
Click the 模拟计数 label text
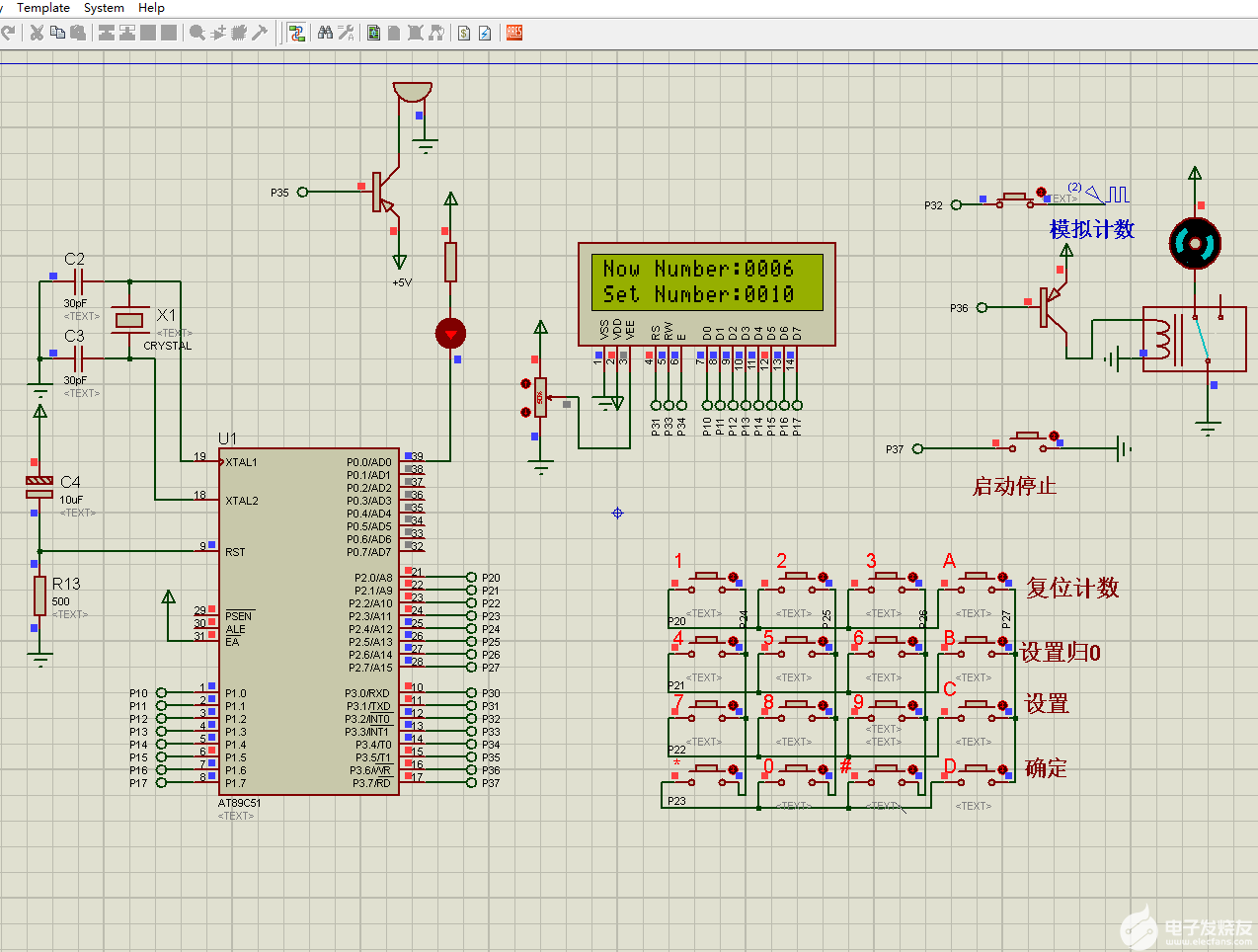(1092, 229)
